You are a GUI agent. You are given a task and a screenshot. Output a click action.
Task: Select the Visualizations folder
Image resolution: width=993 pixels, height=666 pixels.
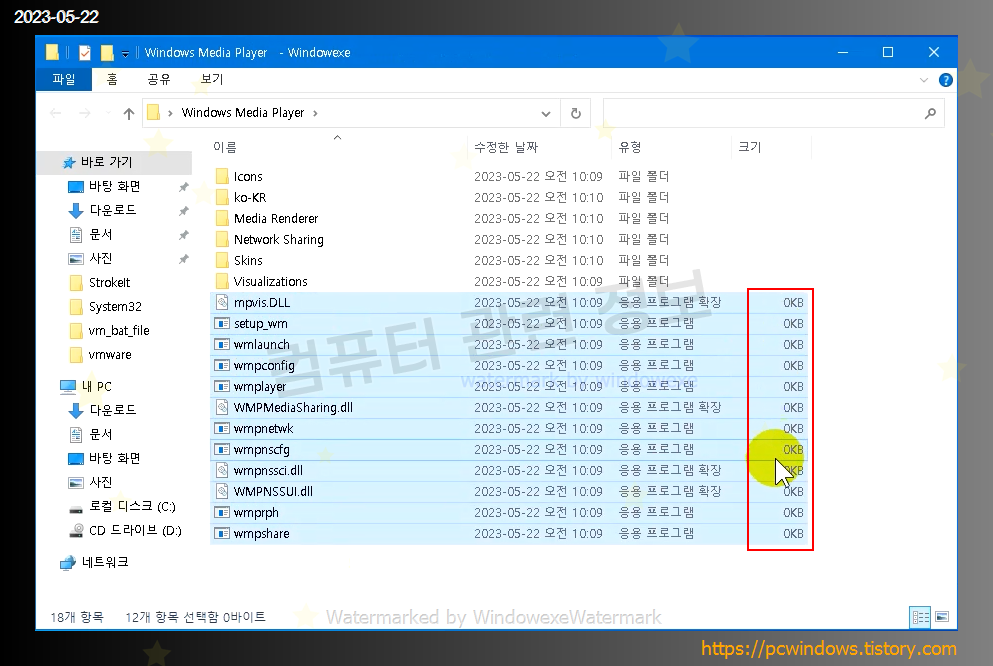coord(270,281)
